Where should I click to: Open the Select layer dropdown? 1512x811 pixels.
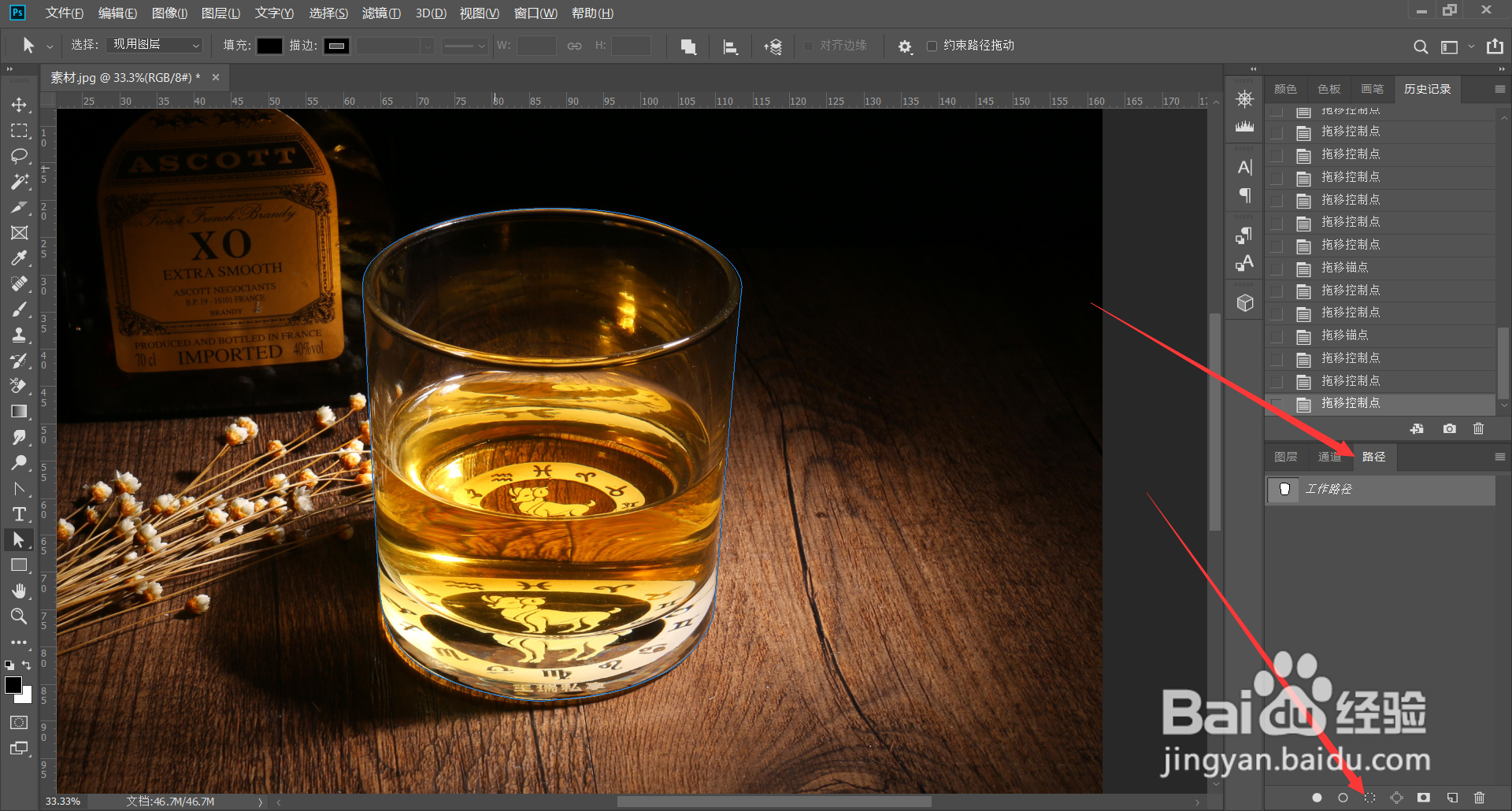(x=154, y=45)
